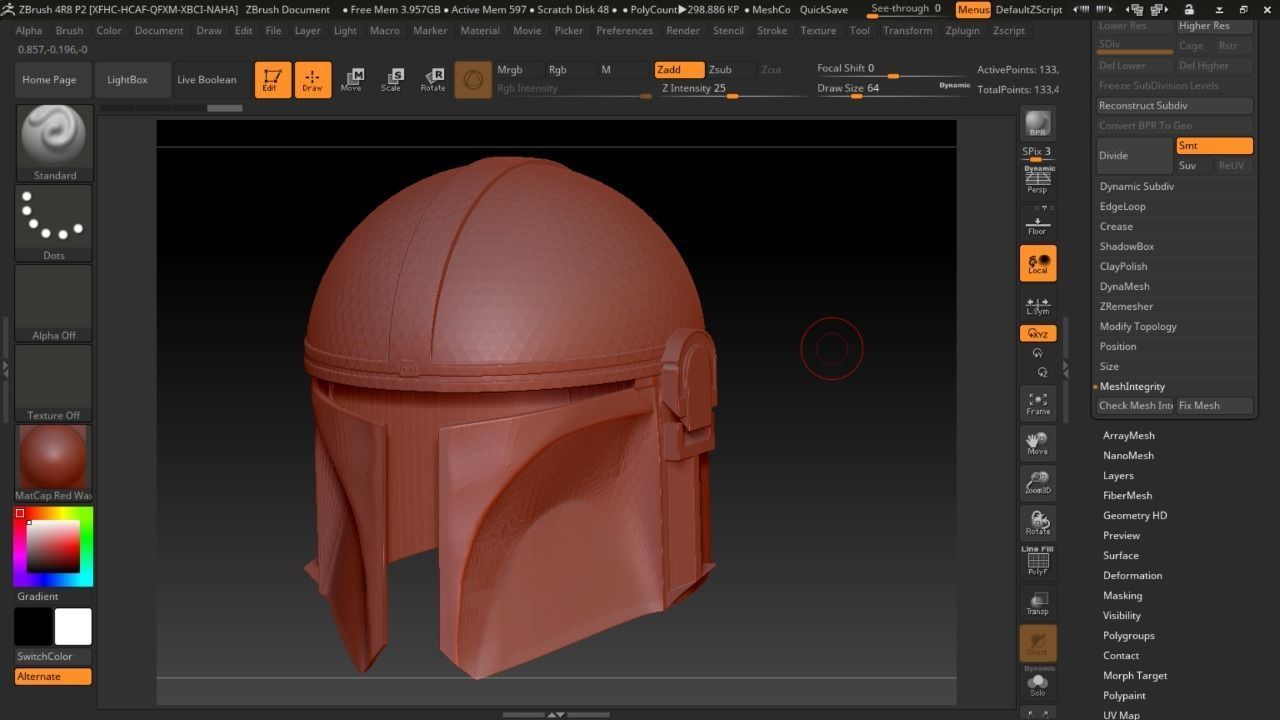Click the Reconstruct Subdiv button
The width and height of the screenshot is (1280, 720).
[x=1175, y=106]
